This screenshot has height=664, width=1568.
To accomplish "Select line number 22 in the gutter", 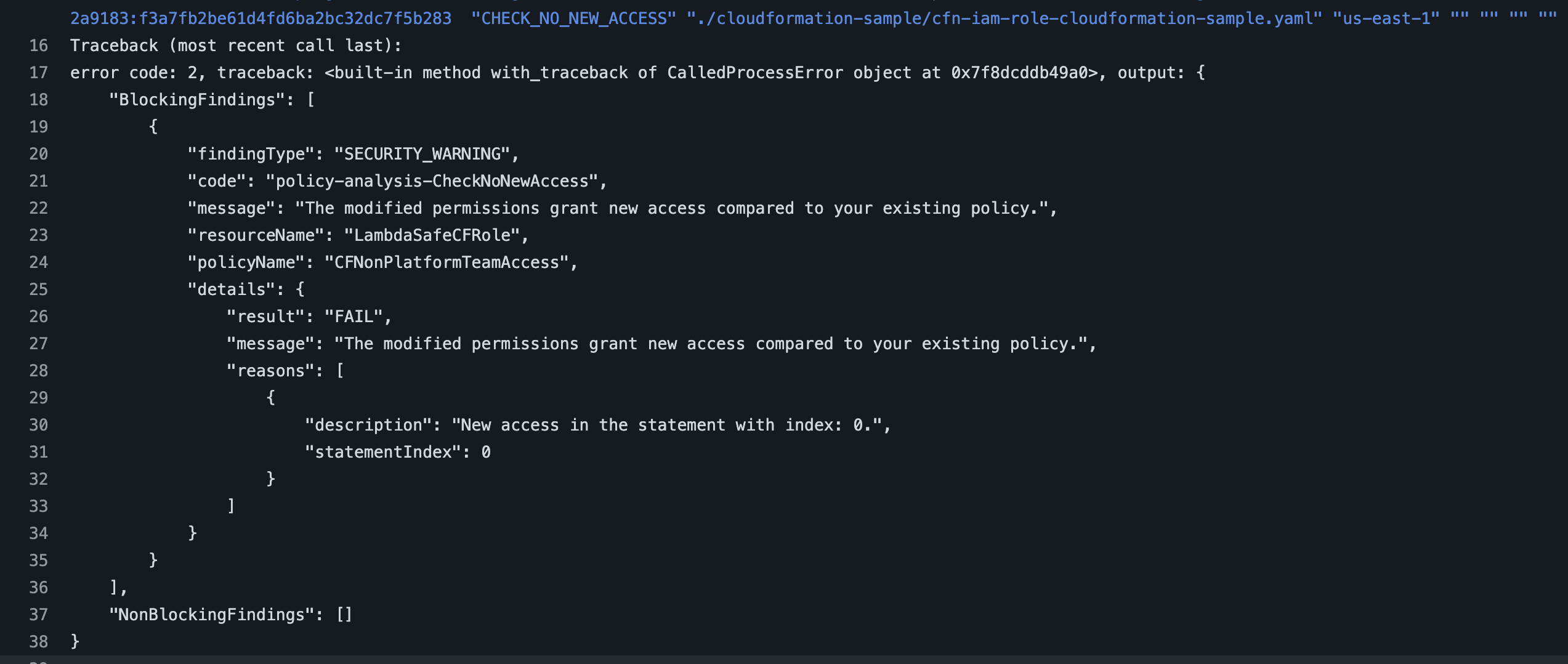I will (x=38, y=208).
